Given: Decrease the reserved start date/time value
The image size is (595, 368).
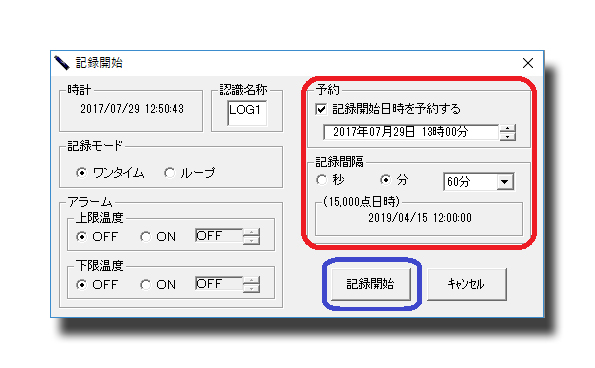Looking at the screenshot, I should [x=507, y=137].
